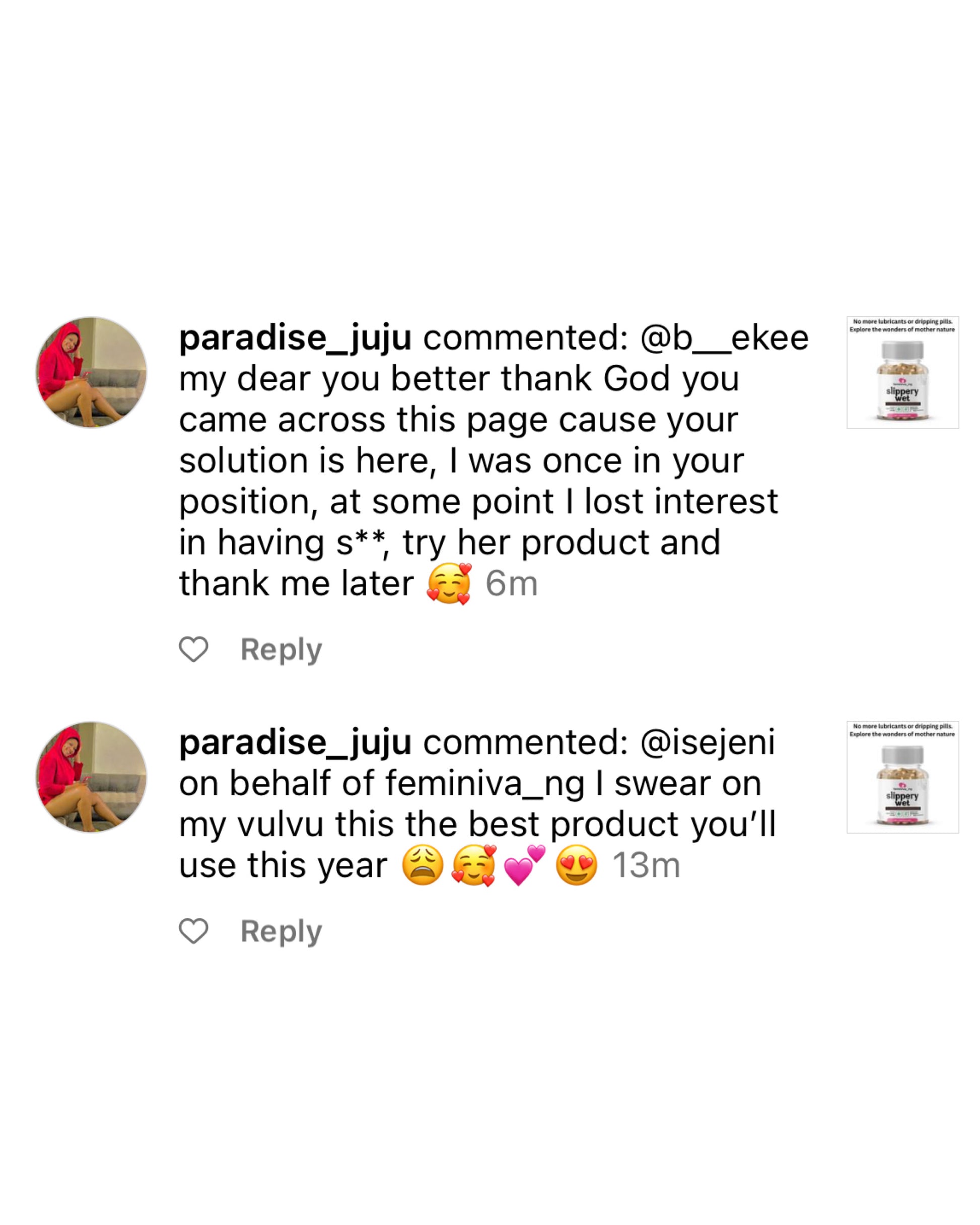Open the @b__ekee mention
The image size is (980, 1225).
724,337
